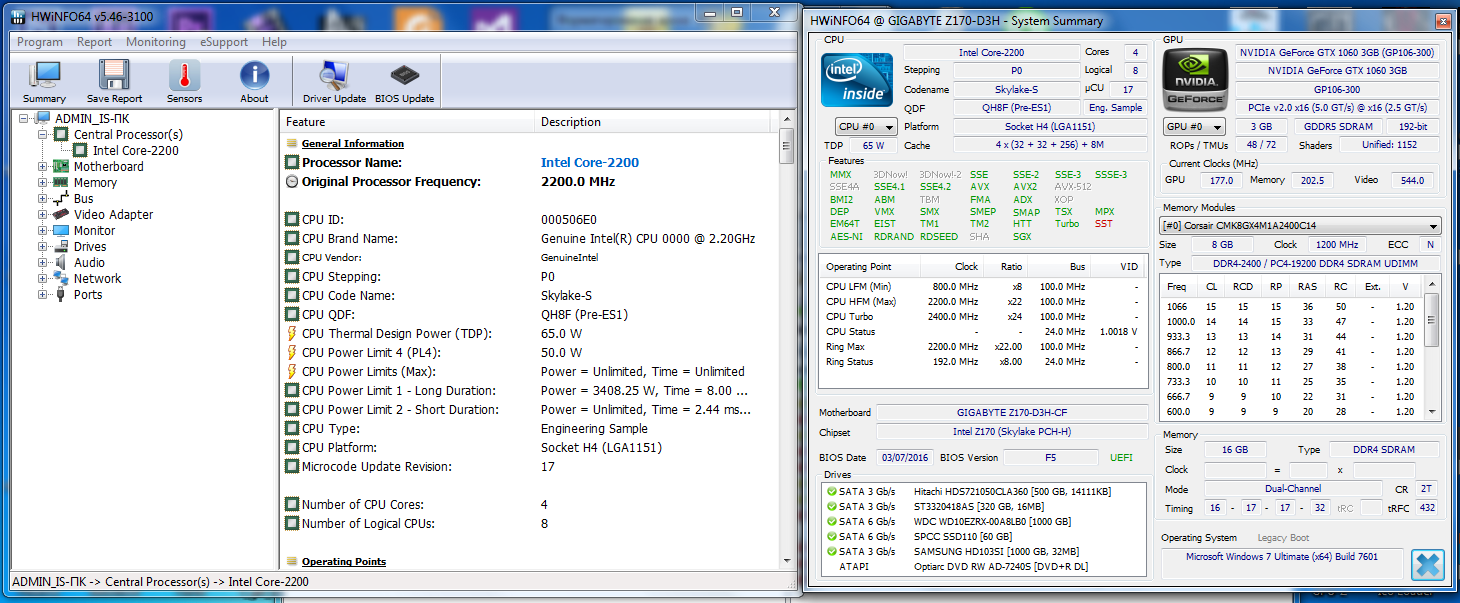Click the CPU Power Limit 4 (PL4) row

tap(530, 353)
